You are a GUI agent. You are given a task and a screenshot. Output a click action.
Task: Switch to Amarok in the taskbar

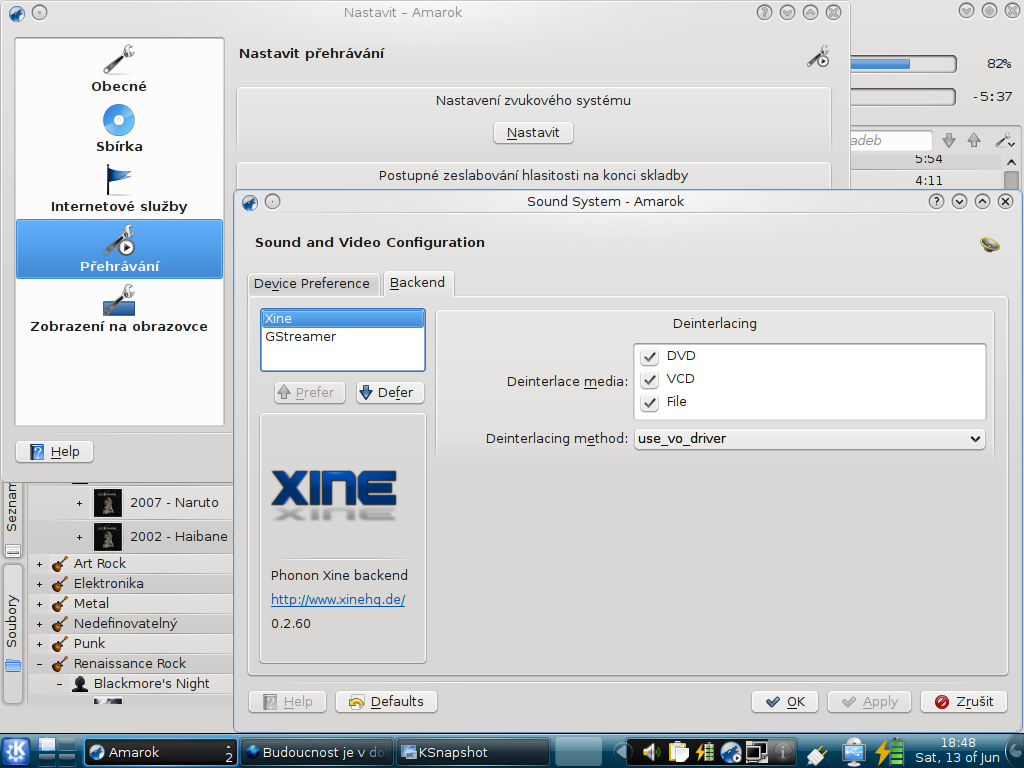point(161,752)
